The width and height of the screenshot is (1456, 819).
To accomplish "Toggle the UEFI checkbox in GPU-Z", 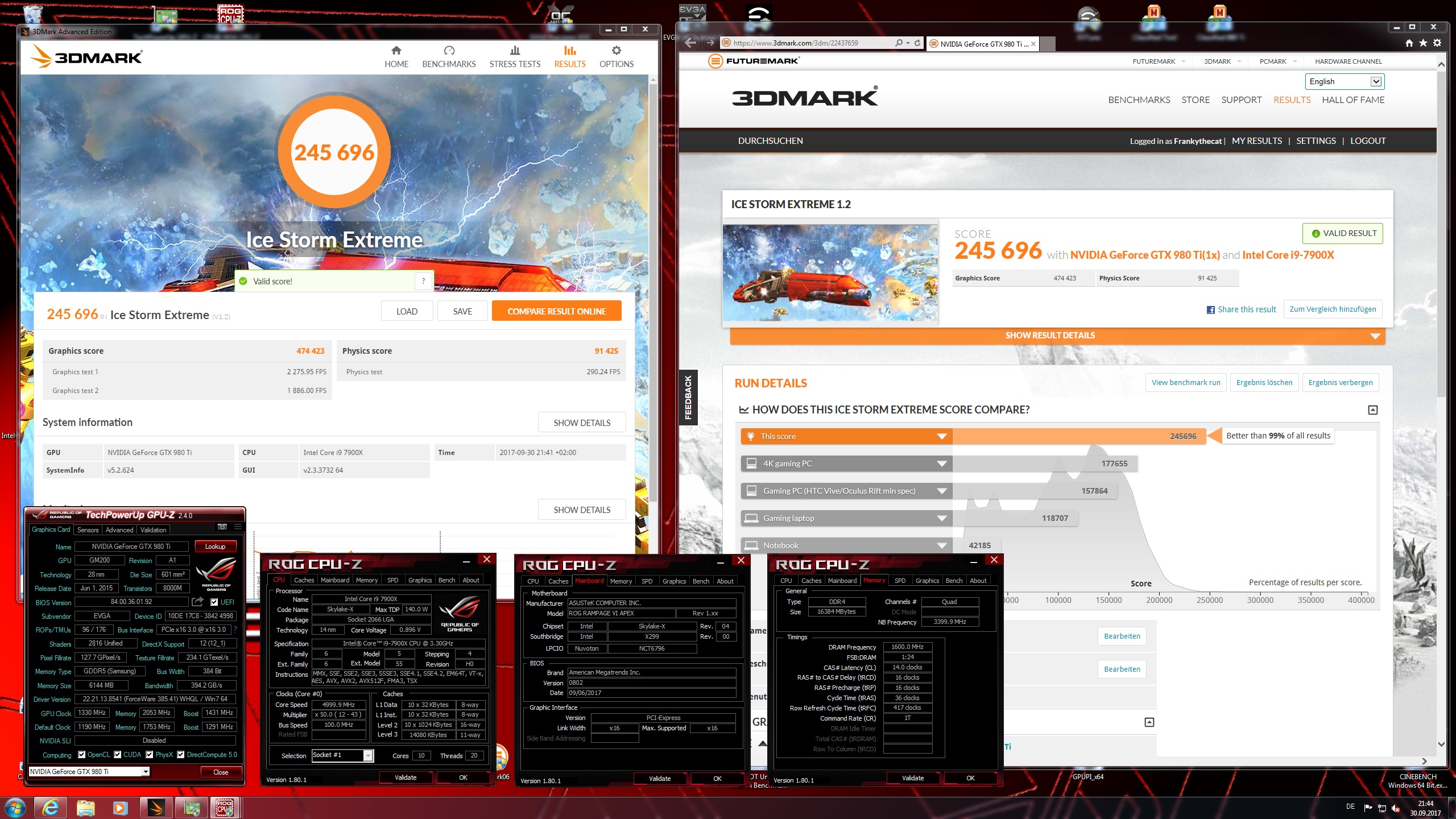I will tap(214, 602).
